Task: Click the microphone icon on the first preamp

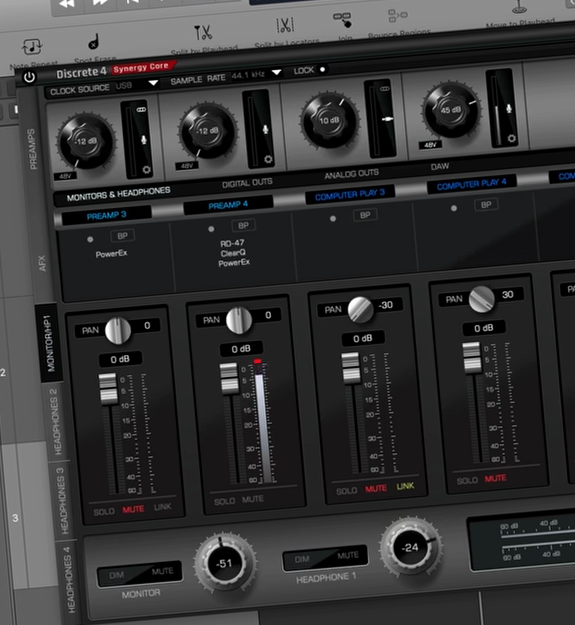Action: click(x=144, y=140)
